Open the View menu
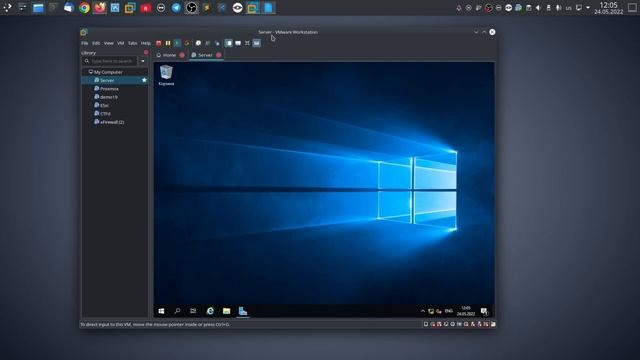The width and height of the screenshot is (640, 360). click(x=109, y=43)
